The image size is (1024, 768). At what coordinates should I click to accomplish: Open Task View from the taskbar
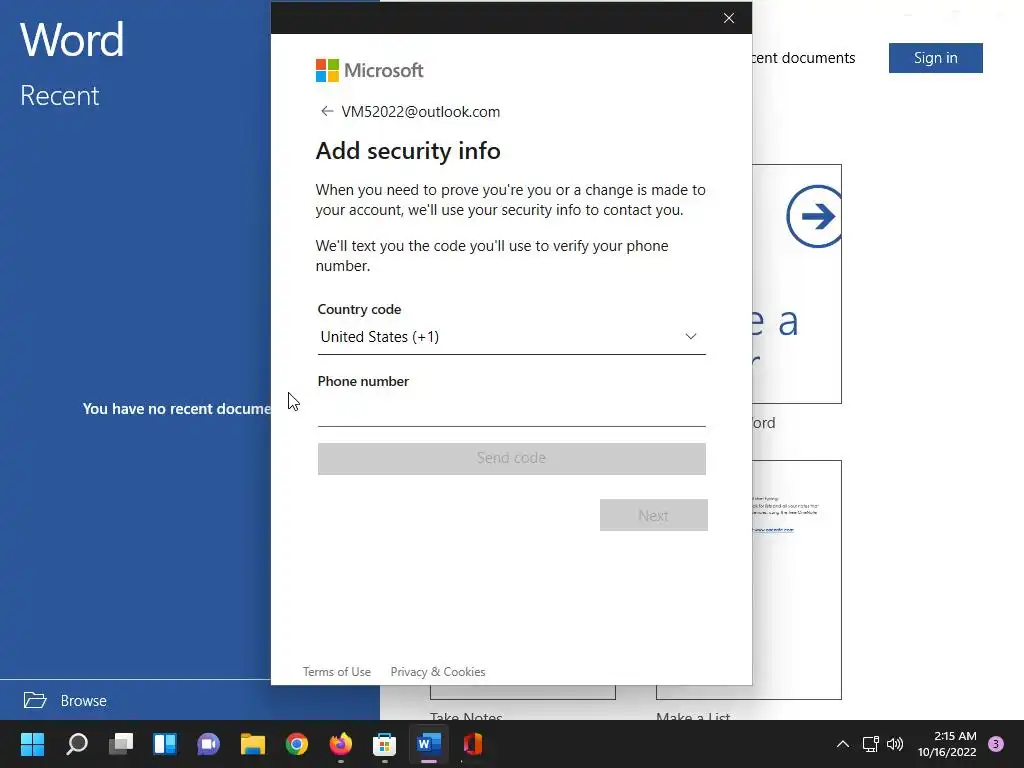[121, 744]
